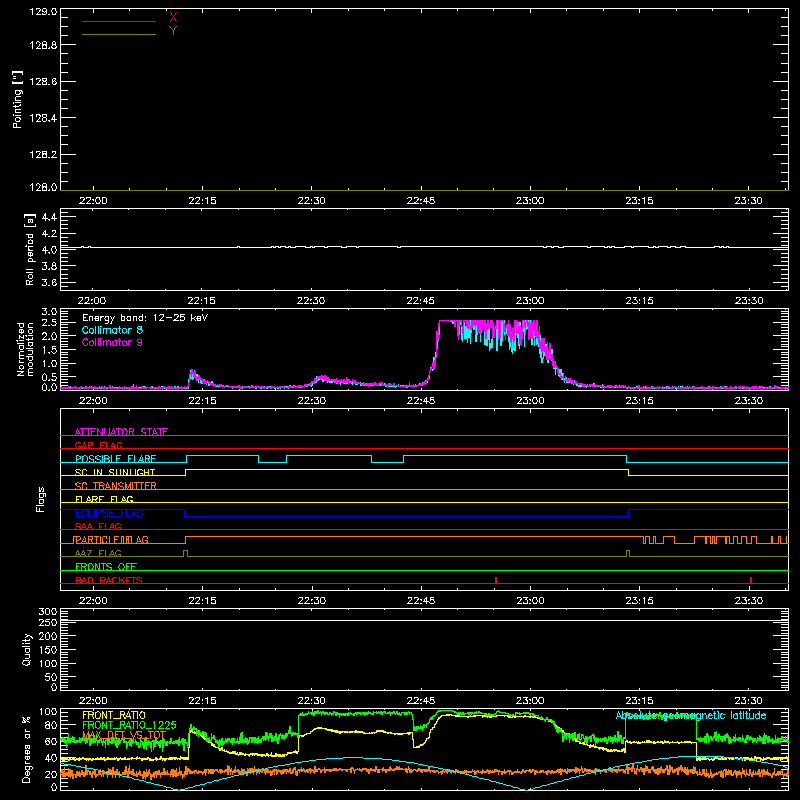Select the X legend label
The height and width of the screenshot is (800, 800).
point(173,17)
